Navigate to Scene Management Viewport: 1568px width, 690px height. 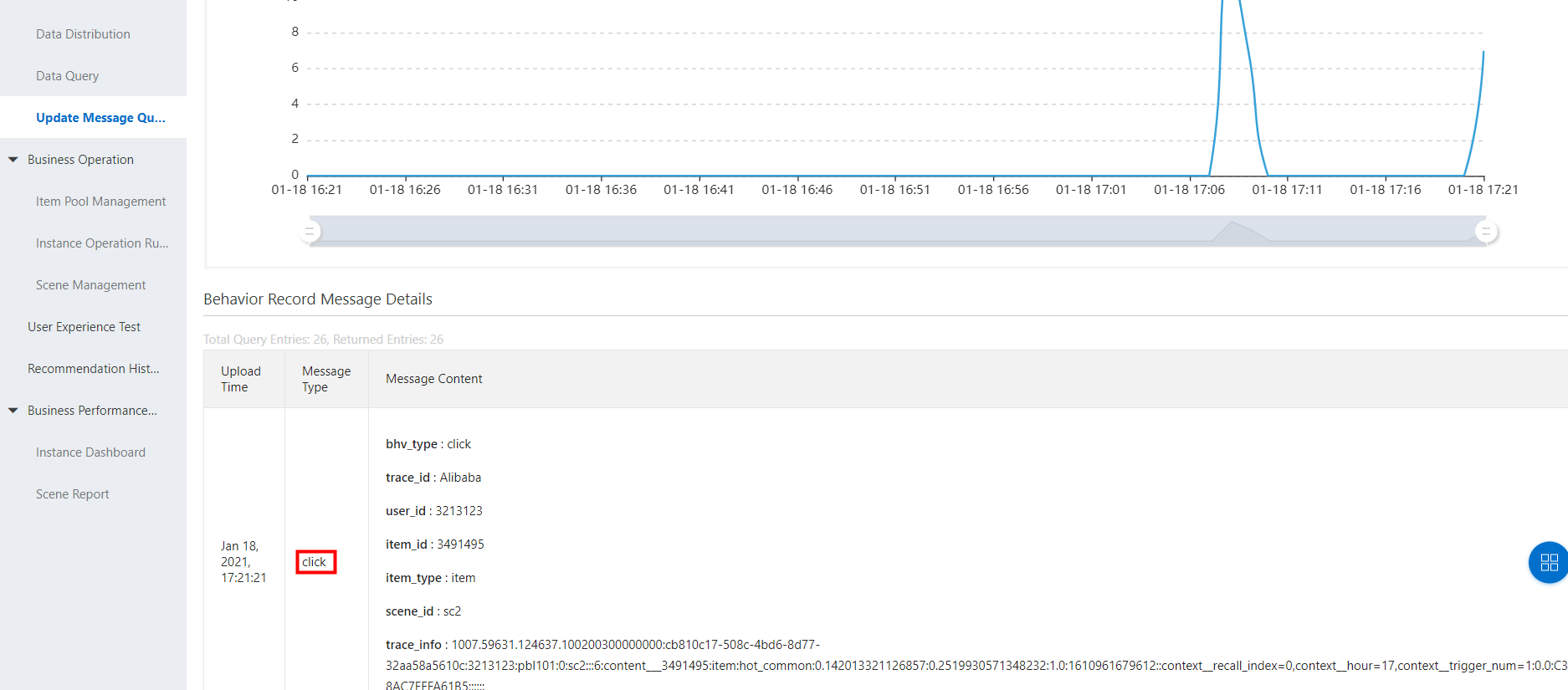click(90, 285)
